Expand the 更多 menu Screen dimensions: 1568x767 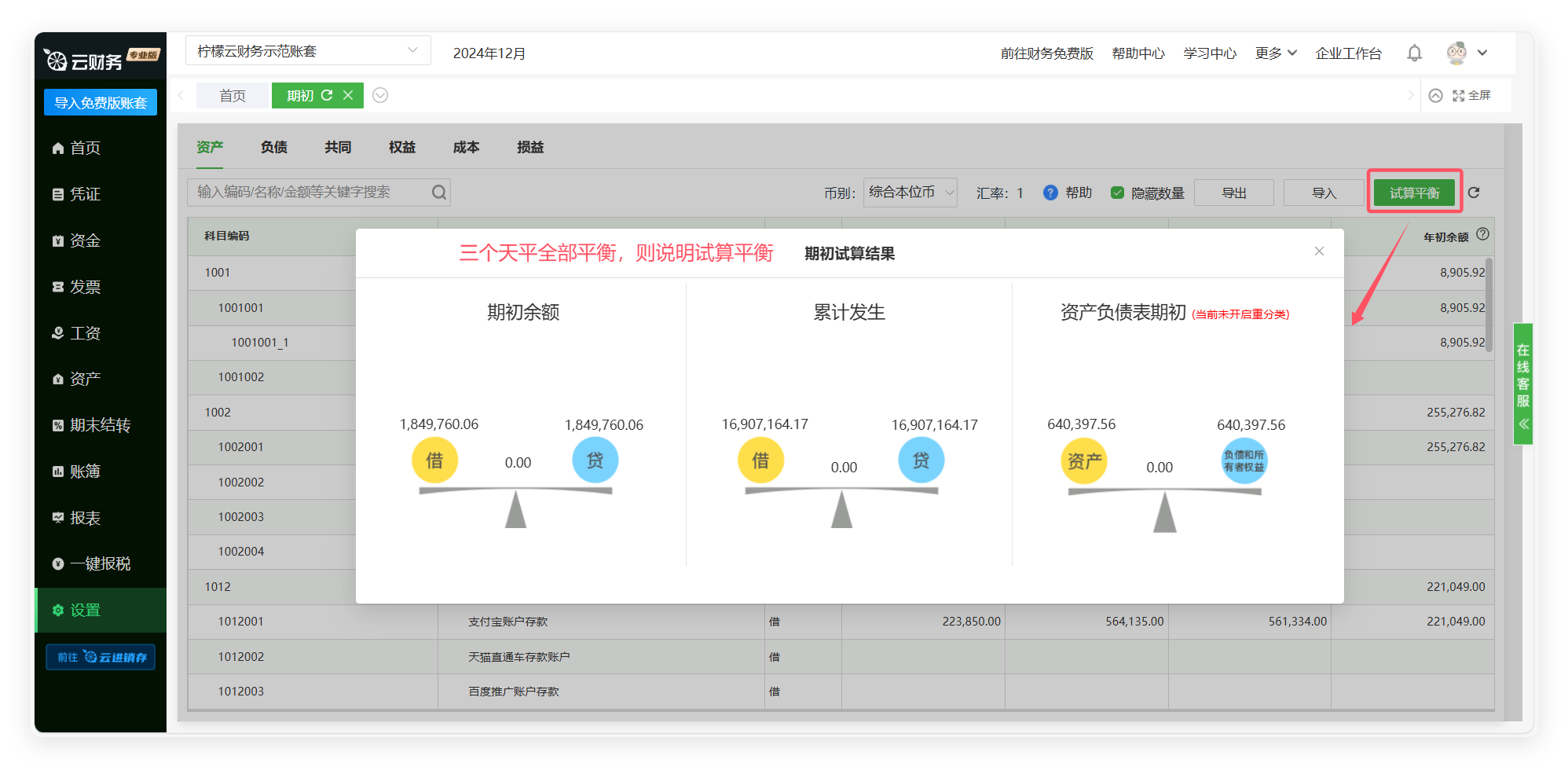1275,53
